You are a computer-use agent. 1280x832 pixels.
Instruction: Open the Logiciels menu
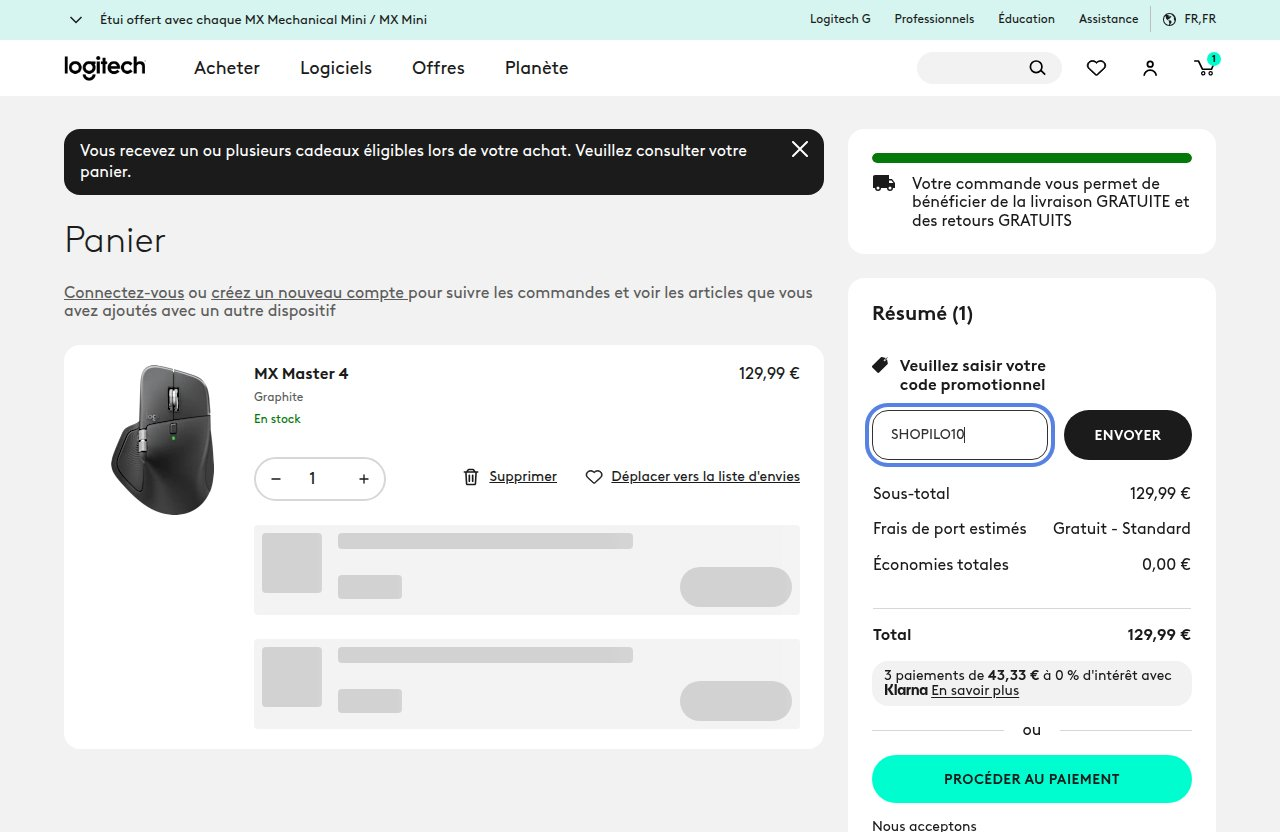[336, 68]
